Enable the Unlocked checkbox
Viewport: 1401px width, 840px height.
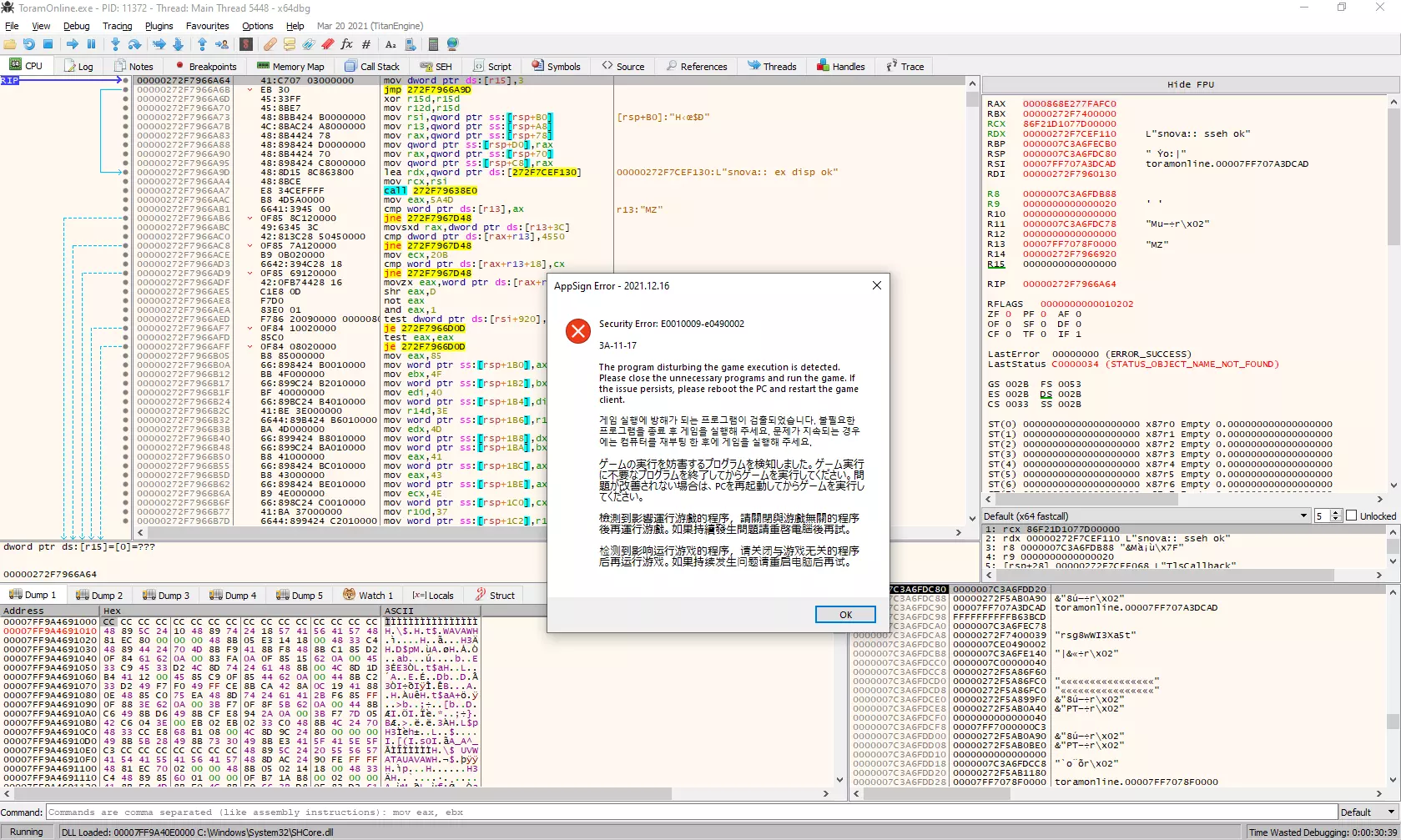point(1352,516)
